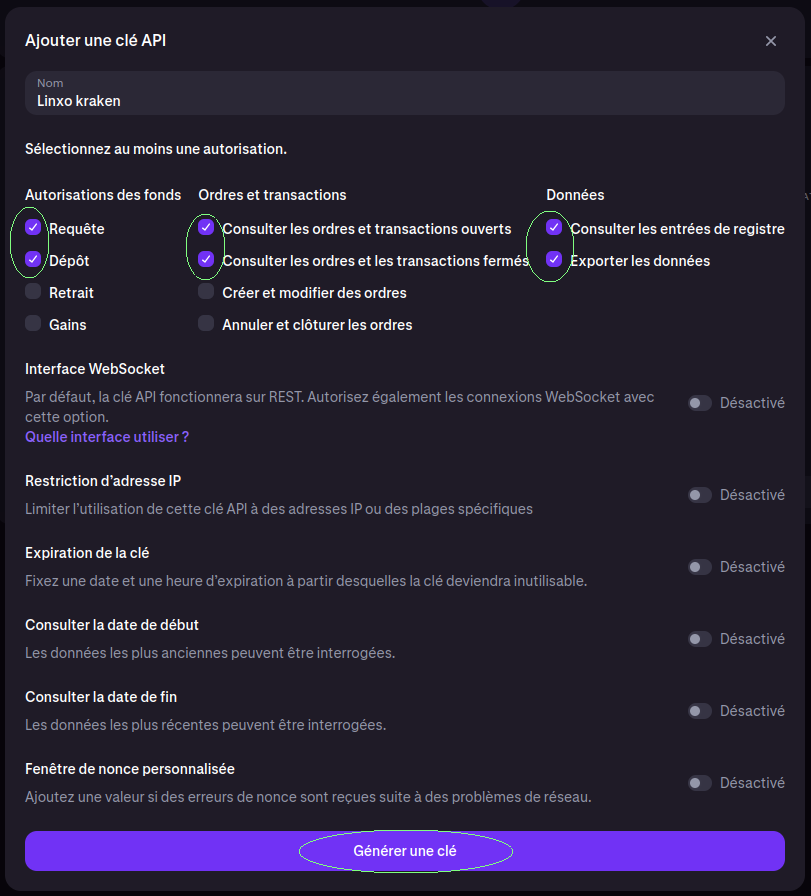Close the Ajouter une clé API dialog

(770, 41)
